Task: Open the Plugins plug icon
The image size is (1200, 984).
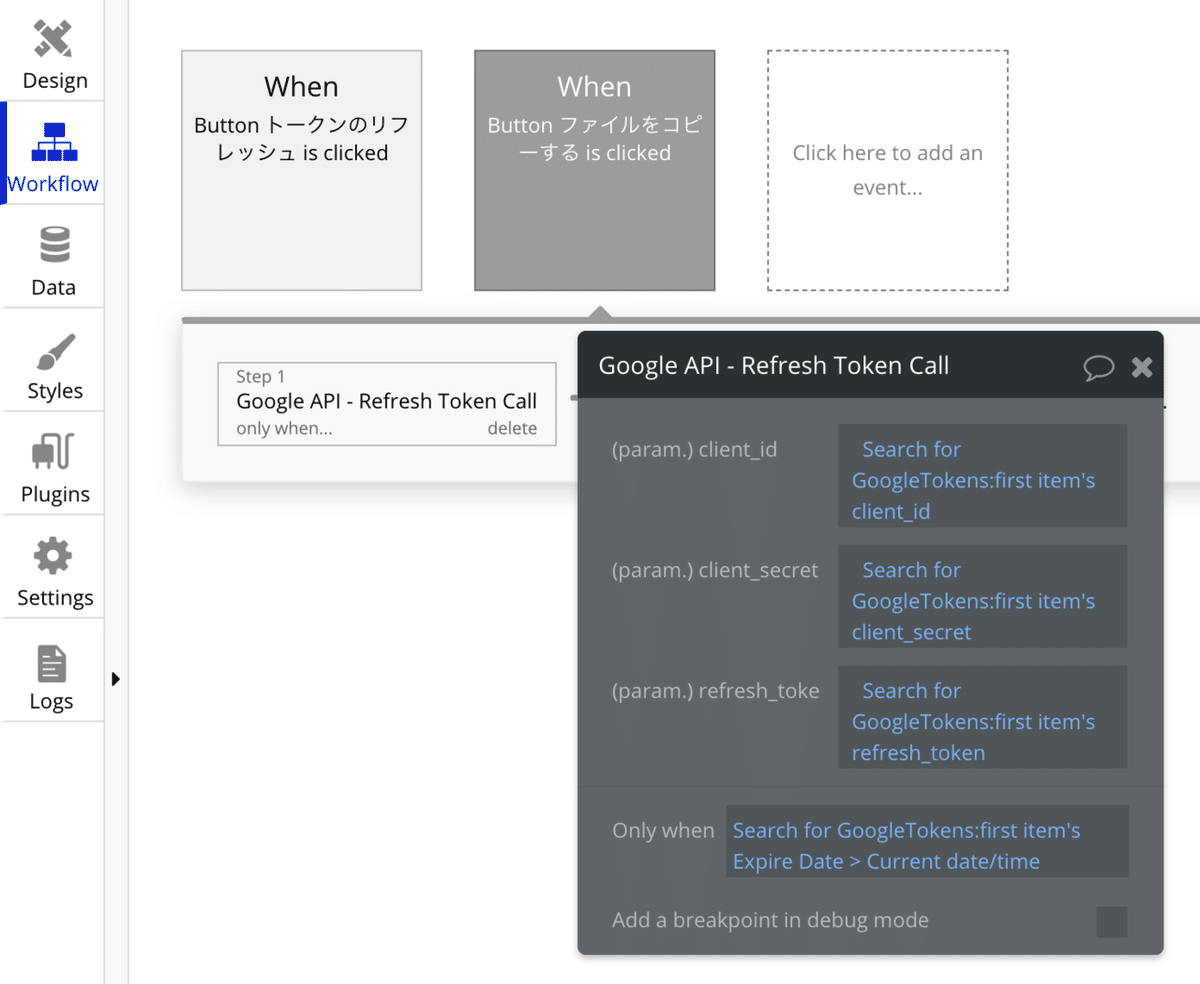Action: [53, 452]
